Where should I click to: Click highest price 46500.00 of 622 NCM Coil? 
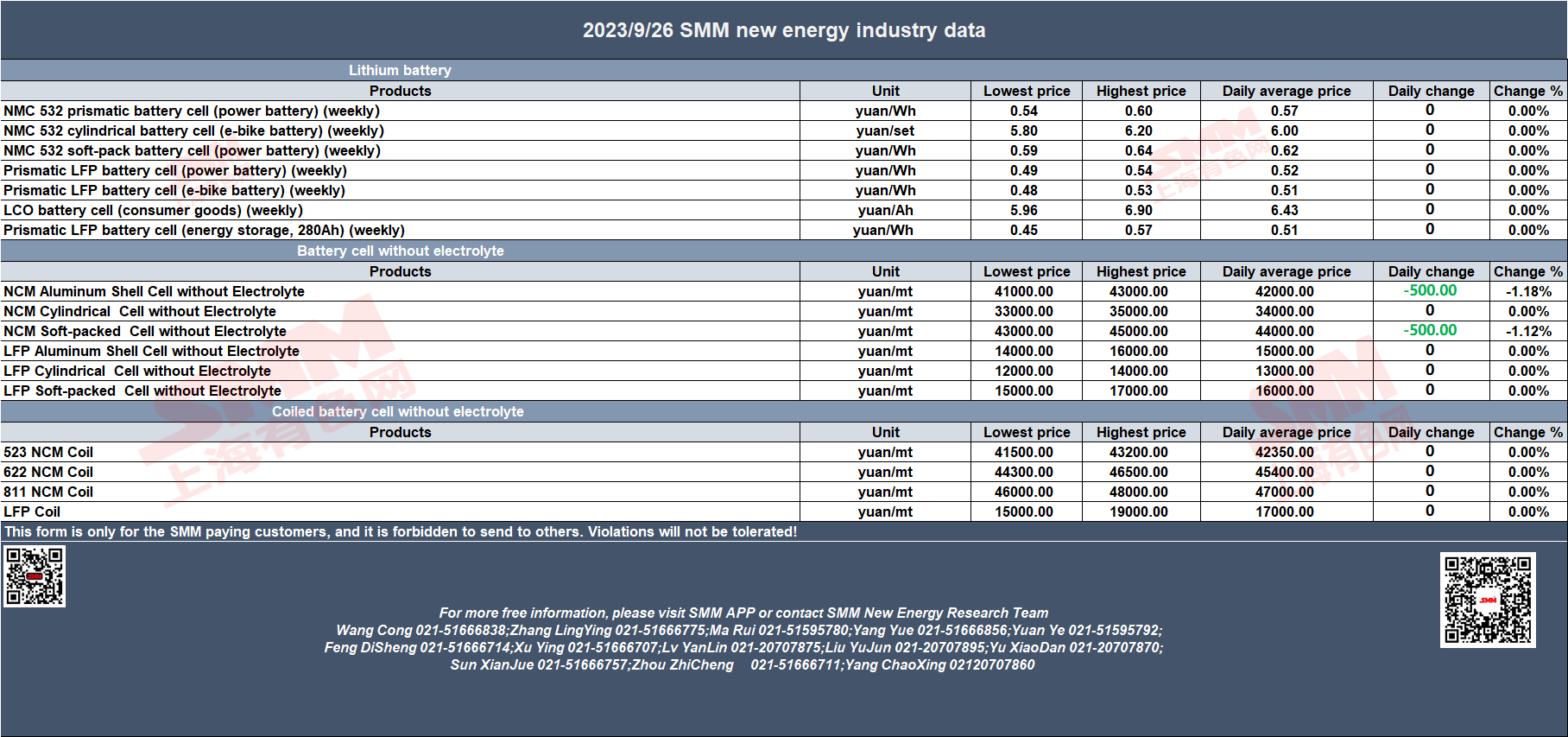click(x=1139, y=472)
